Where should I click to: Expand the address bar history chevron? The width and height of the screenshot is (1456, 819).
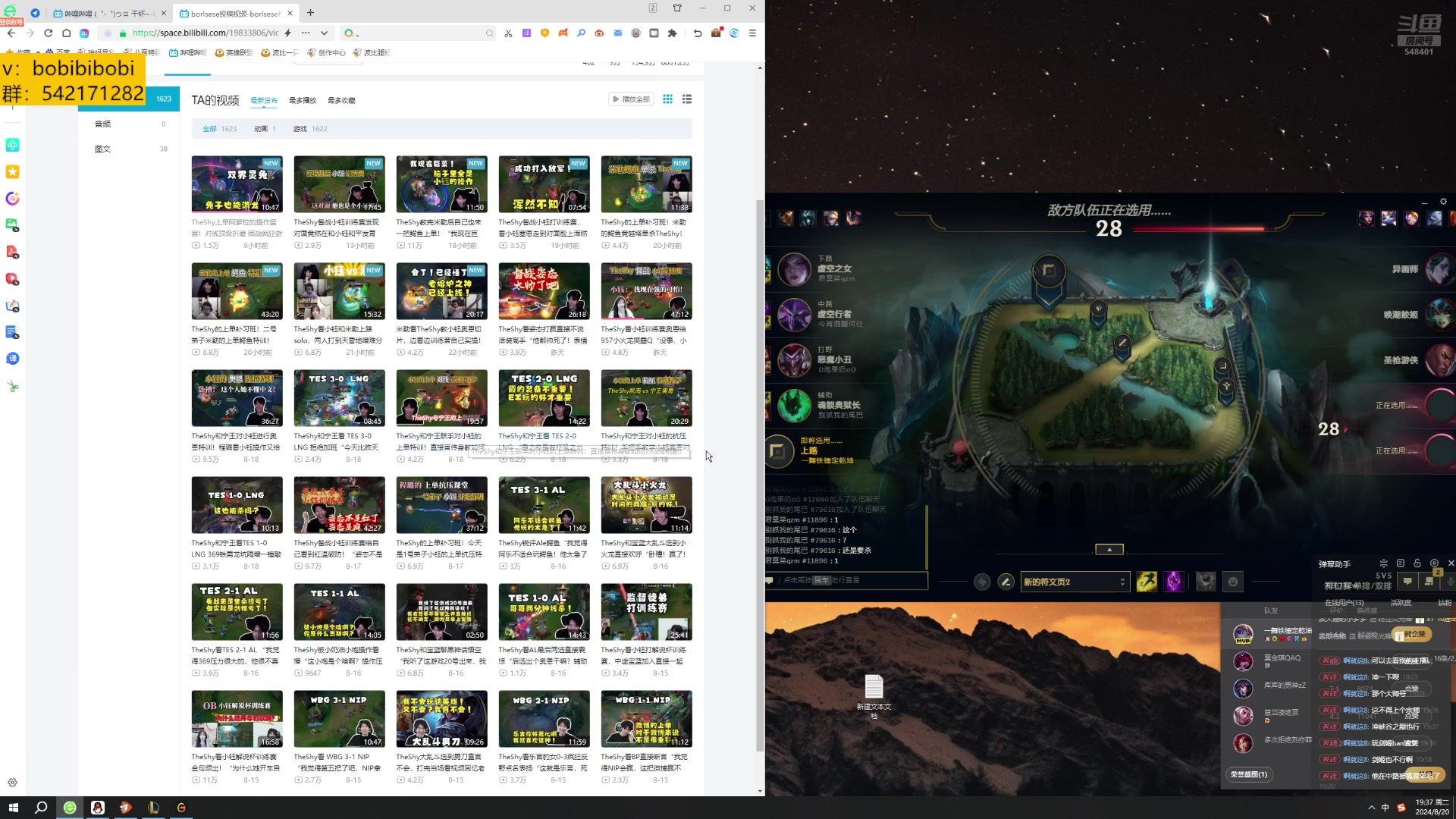(324, 33)
